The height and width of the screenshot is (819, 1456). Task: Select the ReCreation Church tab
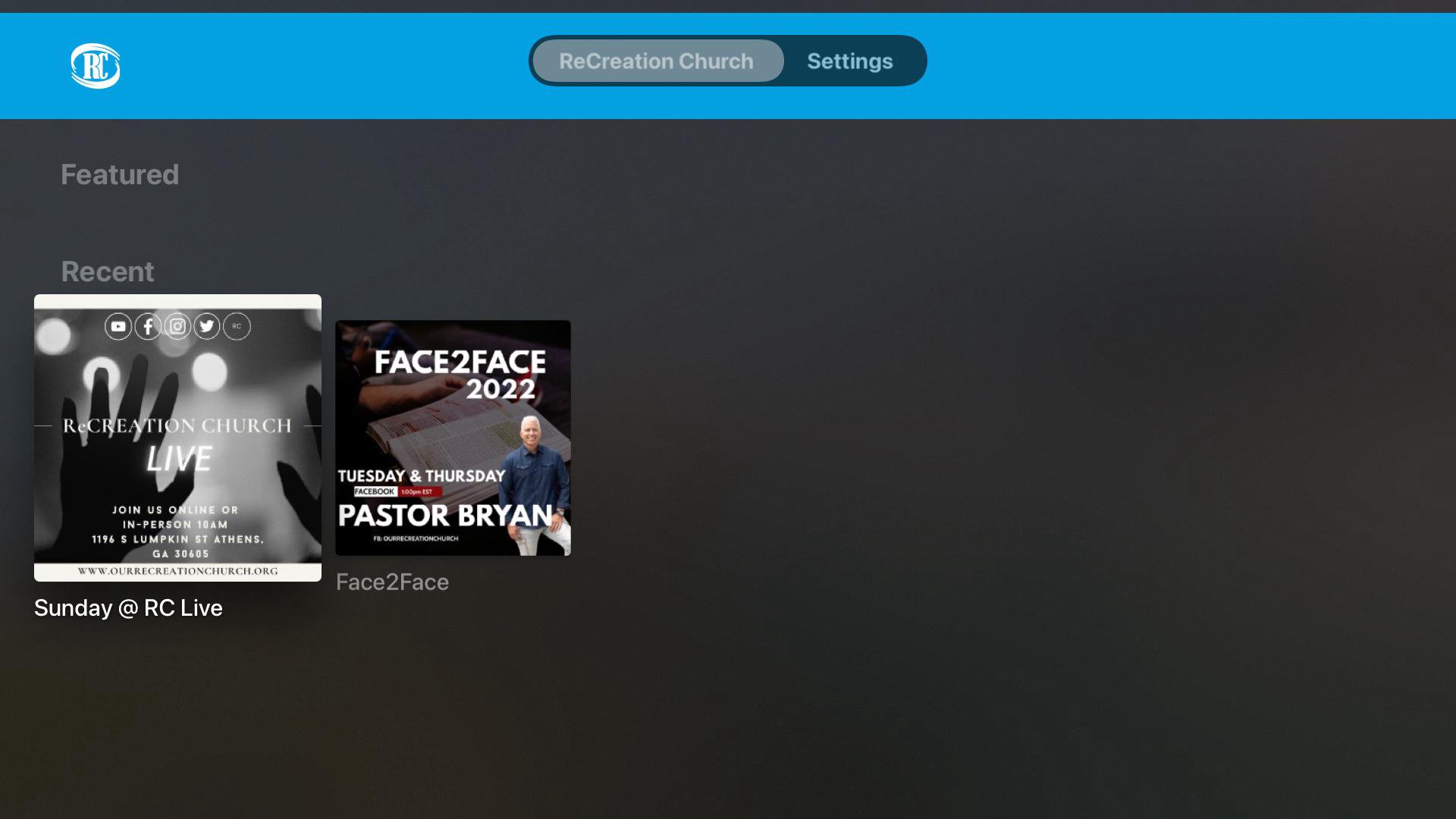[657, 61]
